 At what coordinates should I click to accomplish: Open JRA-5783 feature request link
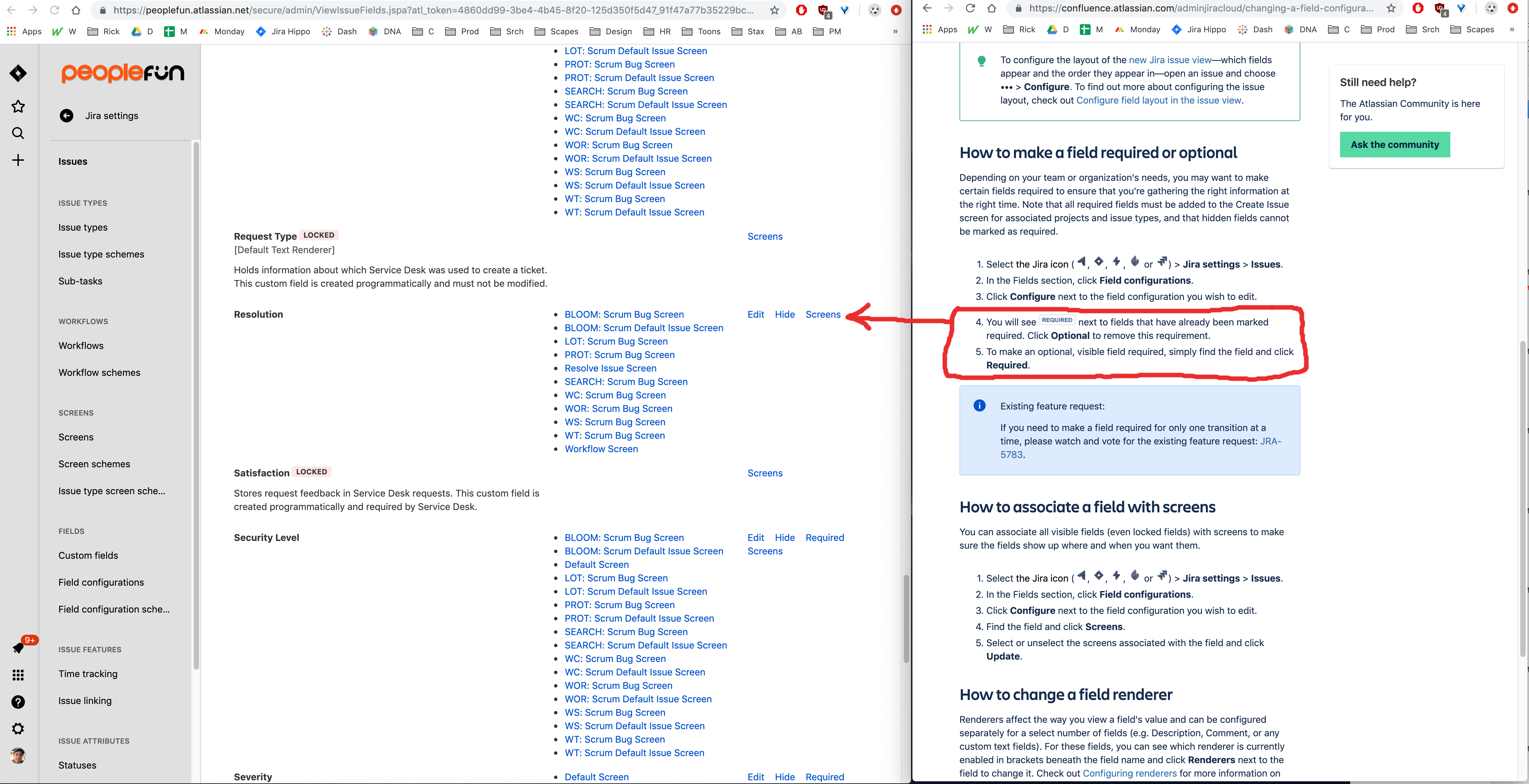(x=1141, y=447)
